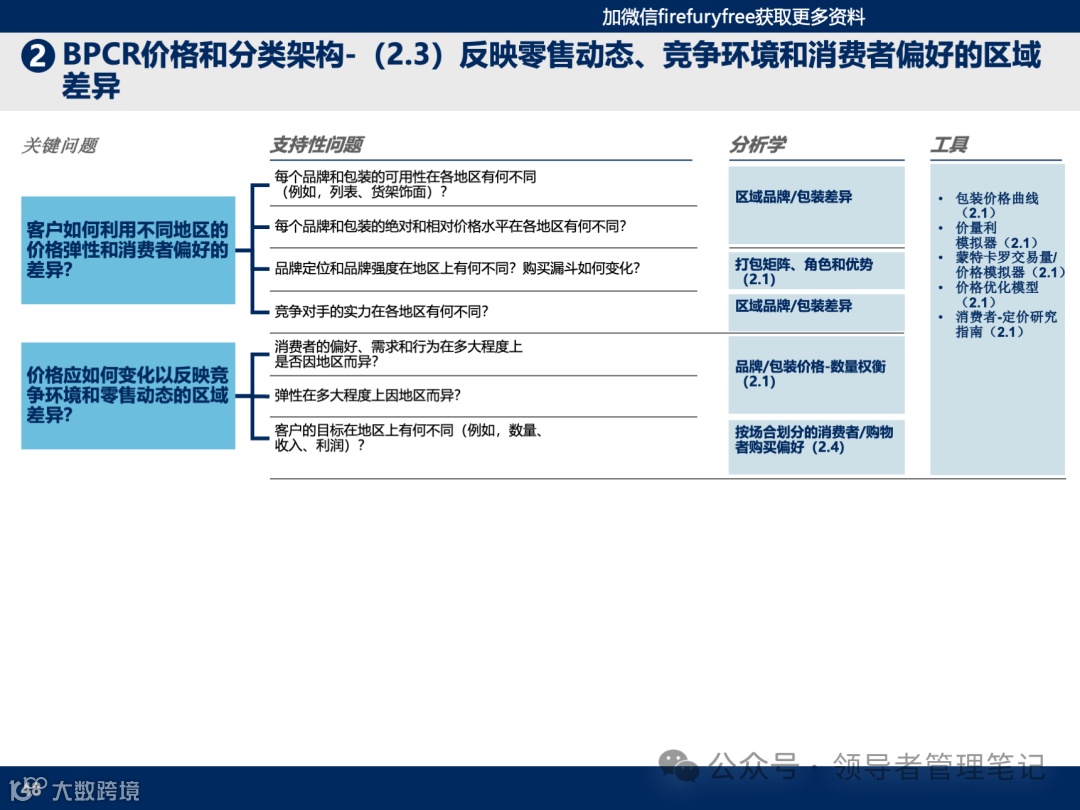Select the blue box 价格应如何变化以反映竞争环境

(128, 395)
